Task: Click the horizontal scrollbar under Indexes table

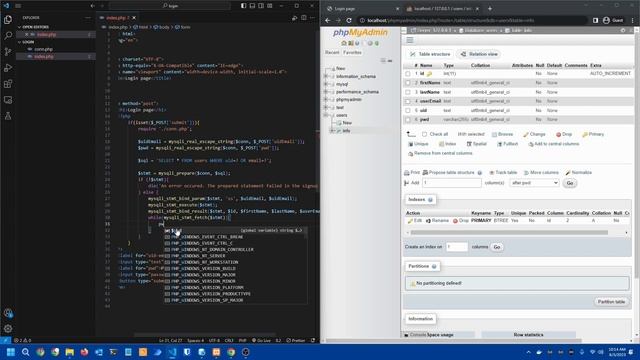Action: click(x=509, y=233)
